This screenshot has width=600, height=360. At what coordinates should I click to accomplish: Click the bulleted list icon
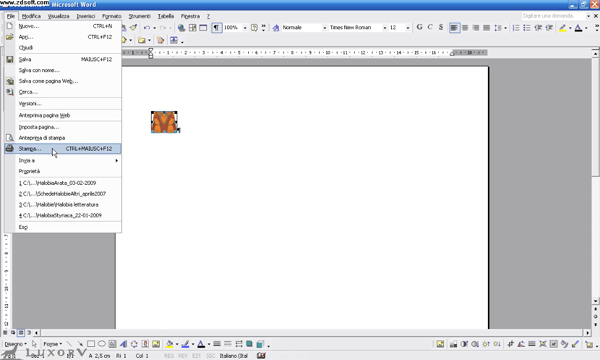click(527, 28)
